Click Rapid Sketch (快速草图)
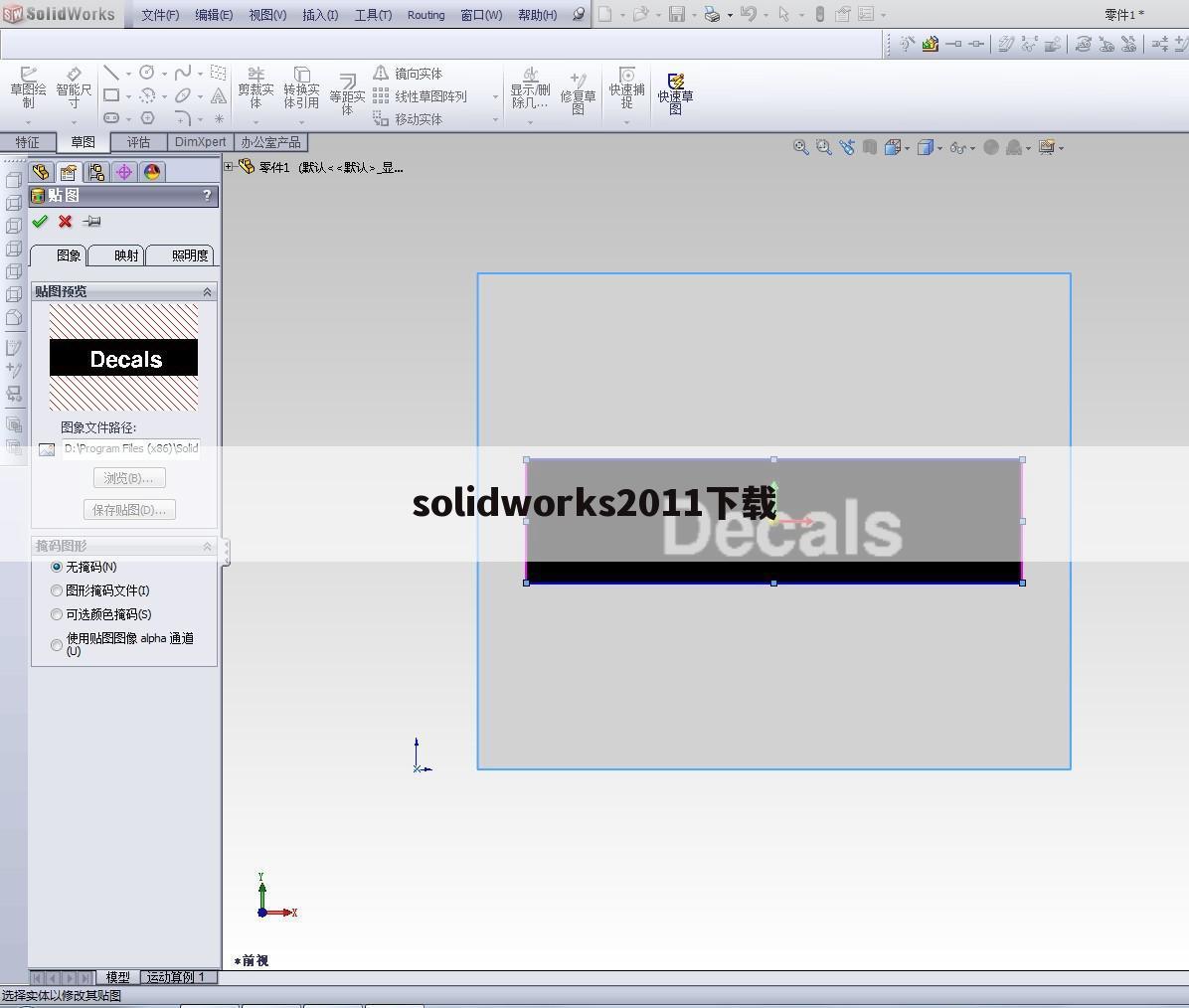The image size is (1189, 1008). click(x=675, y=94)
